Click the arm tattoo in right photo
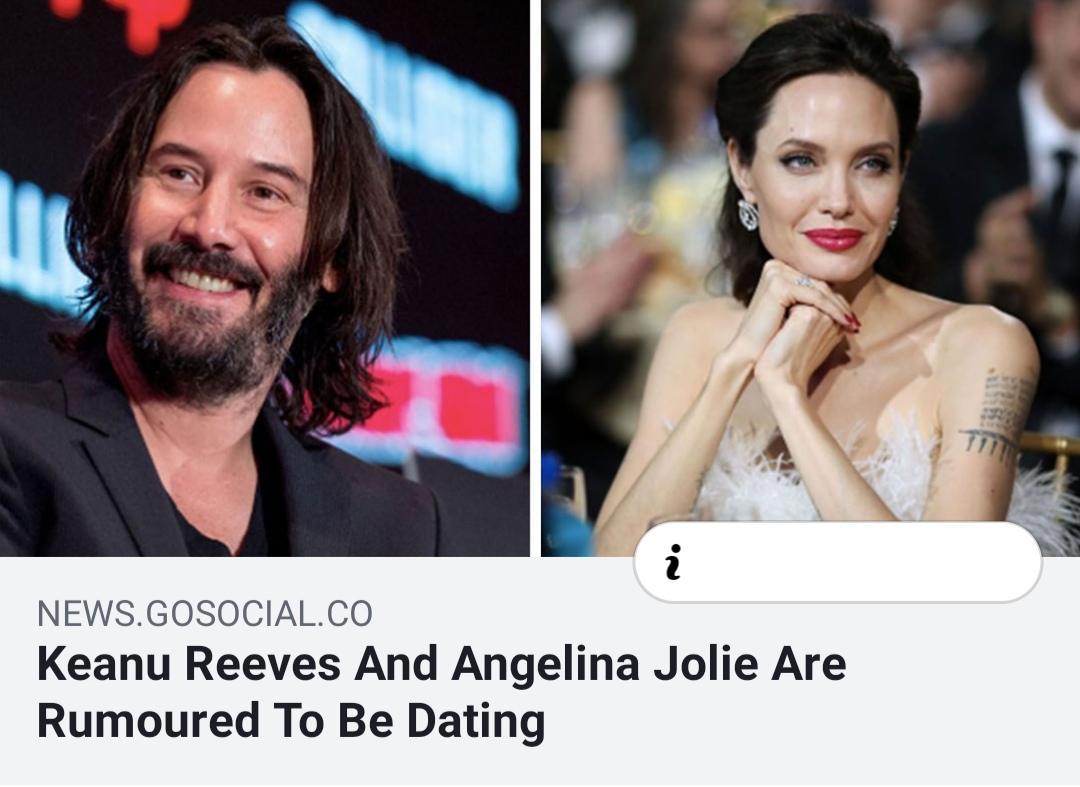This screenshot has height=787, width=1080. [999, 417]
